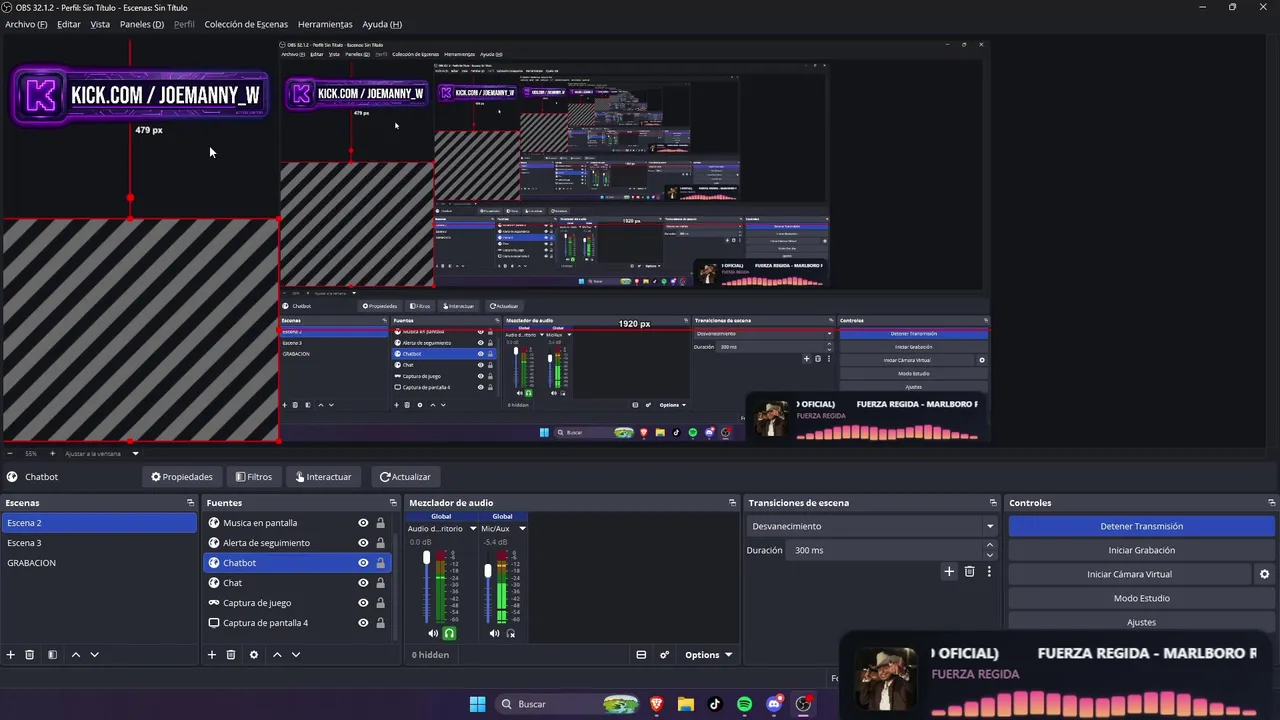Mute desktop audio speaker icon in mixer
Viewport: 1280px width, 720px height.
[x=433, y=633]
